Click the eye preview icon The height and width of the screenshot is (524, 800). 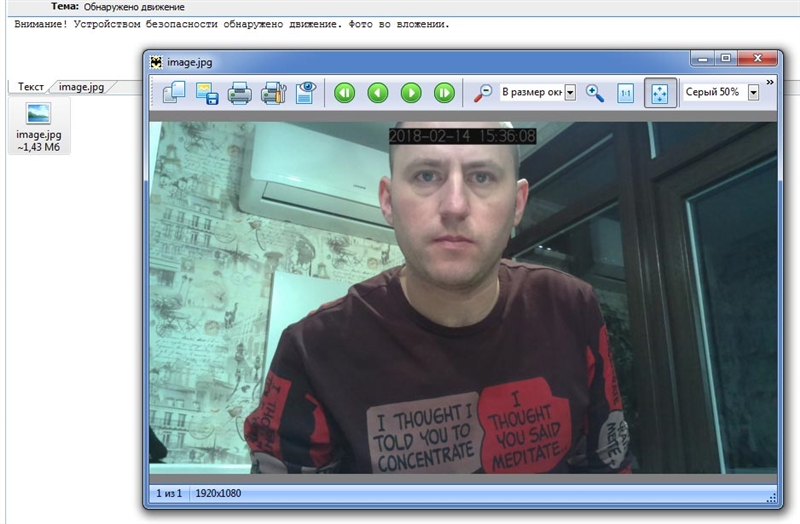[x=304, y=93]
